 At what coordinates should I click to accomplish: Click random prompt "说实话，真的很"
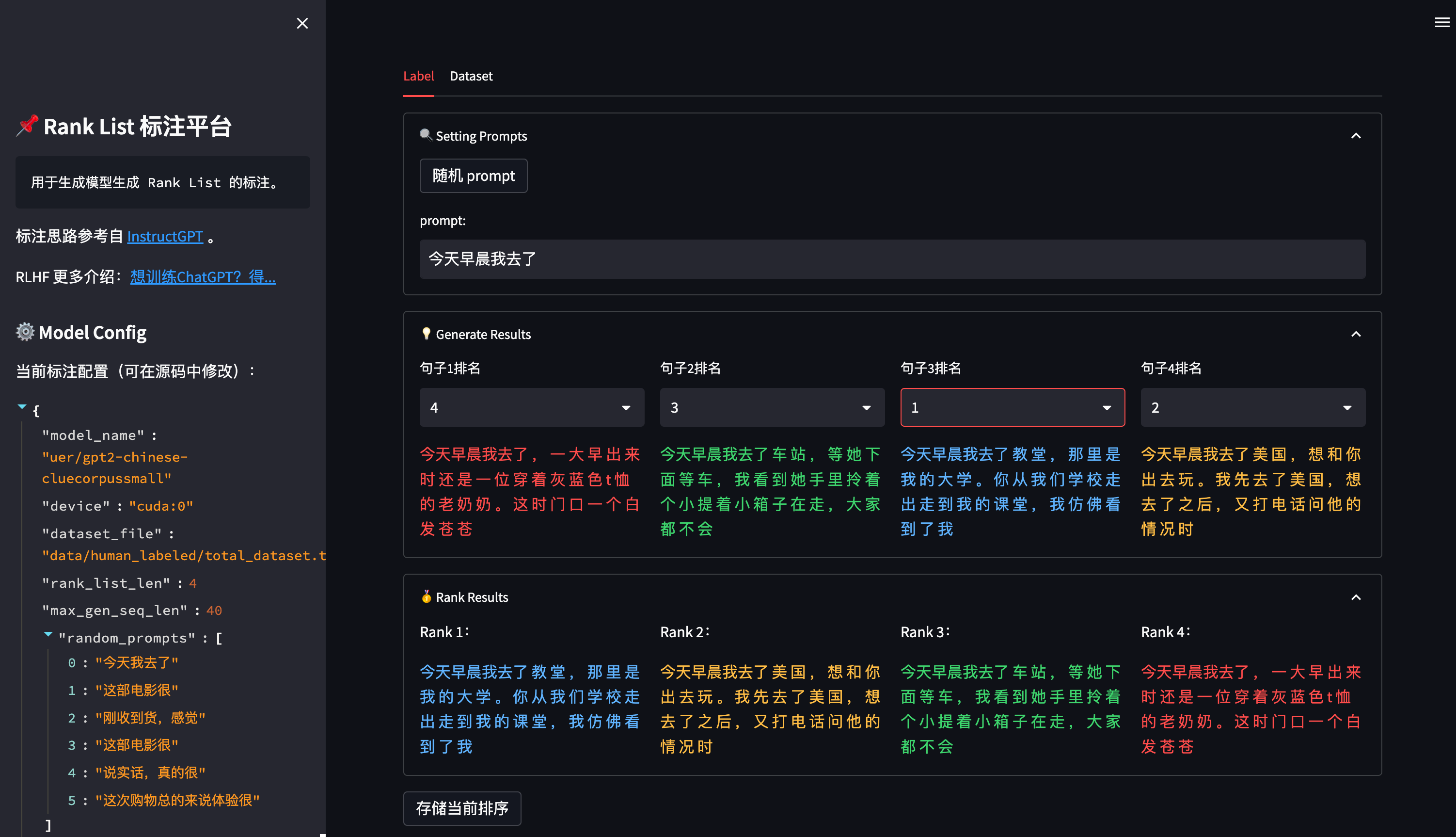coord(150,773)
